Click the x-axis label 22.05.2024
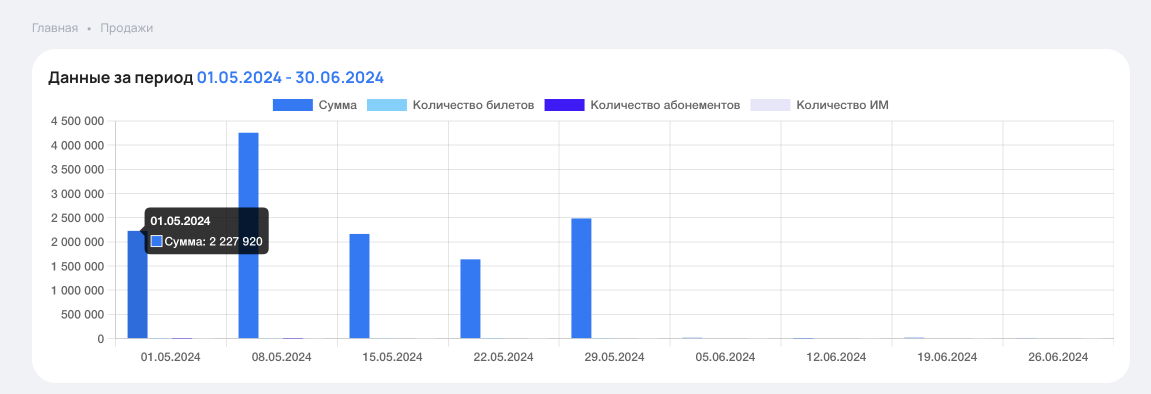 click(x=504, y=357)
